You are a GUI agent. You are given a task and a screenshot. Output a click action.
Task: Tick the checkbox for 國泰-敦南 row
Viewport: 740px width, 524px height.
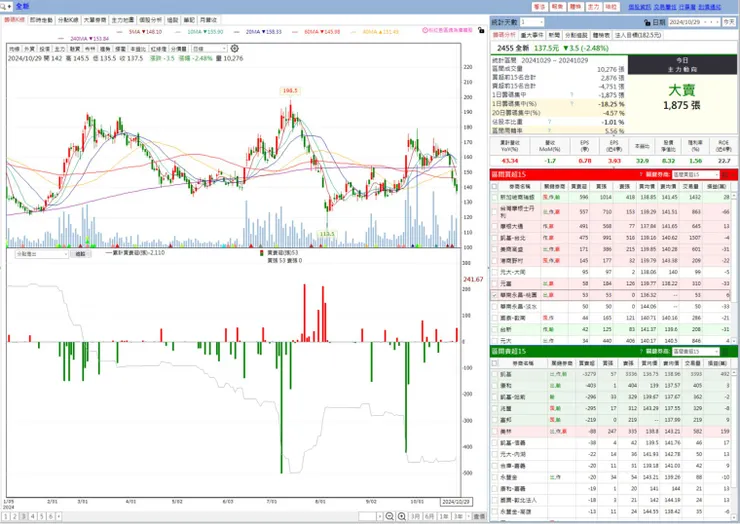494,318
